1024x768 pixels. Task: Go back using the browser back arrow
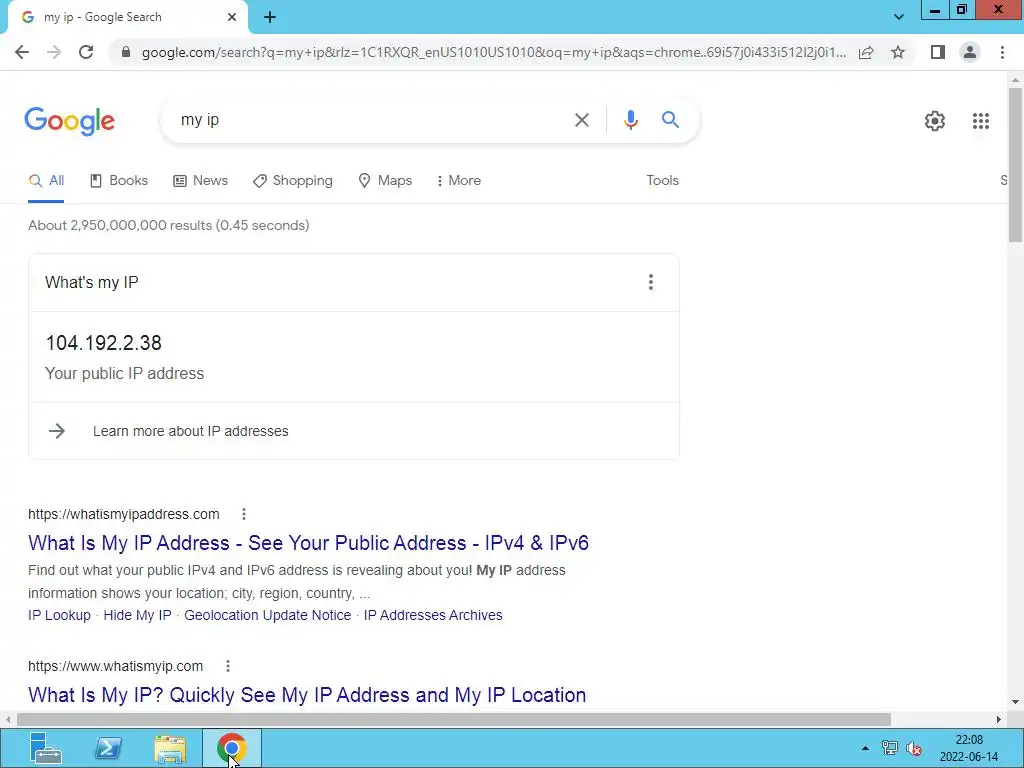[22, 52]
